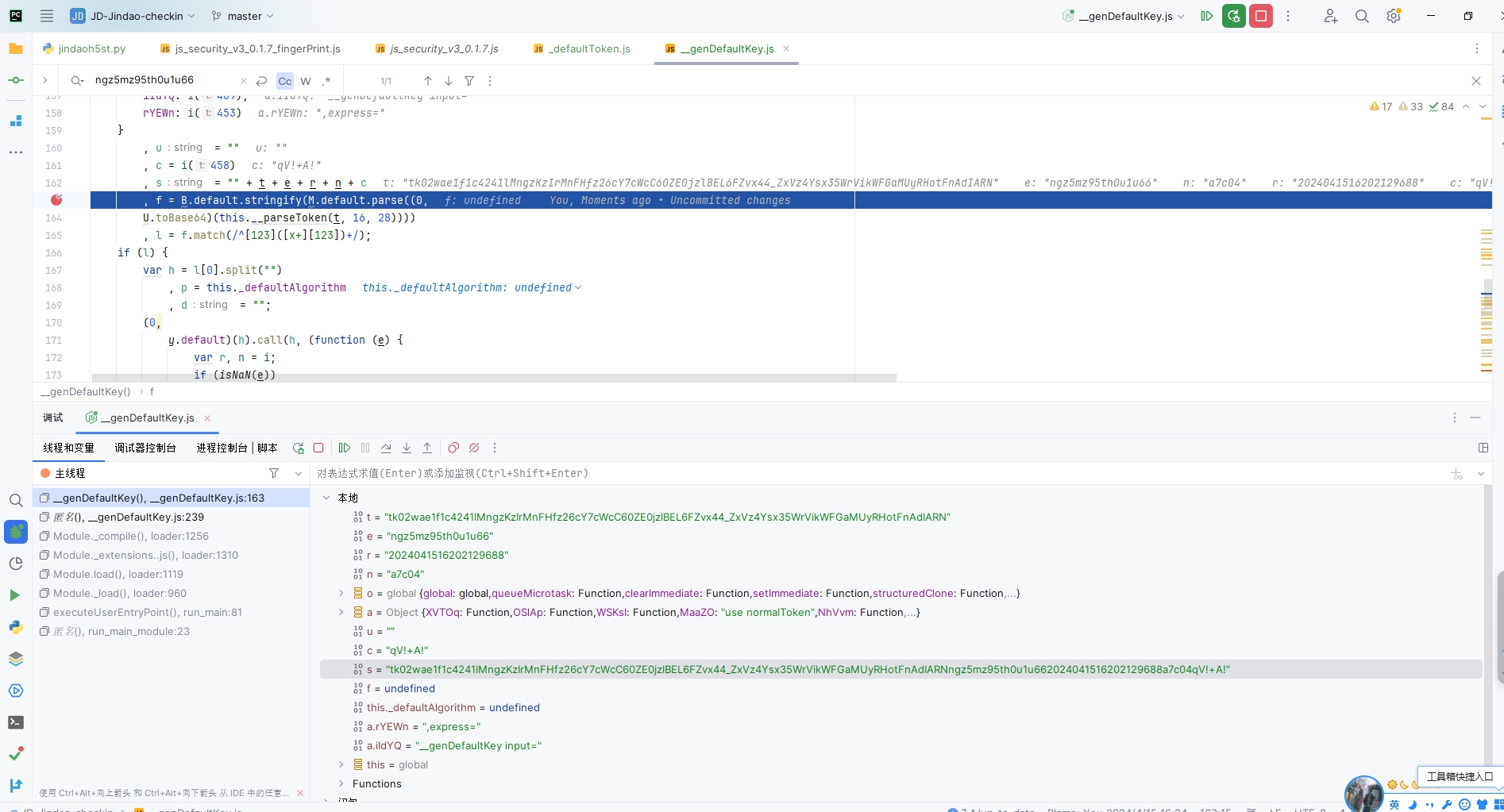Toggle breakpoint on the highlighted line

56,200
